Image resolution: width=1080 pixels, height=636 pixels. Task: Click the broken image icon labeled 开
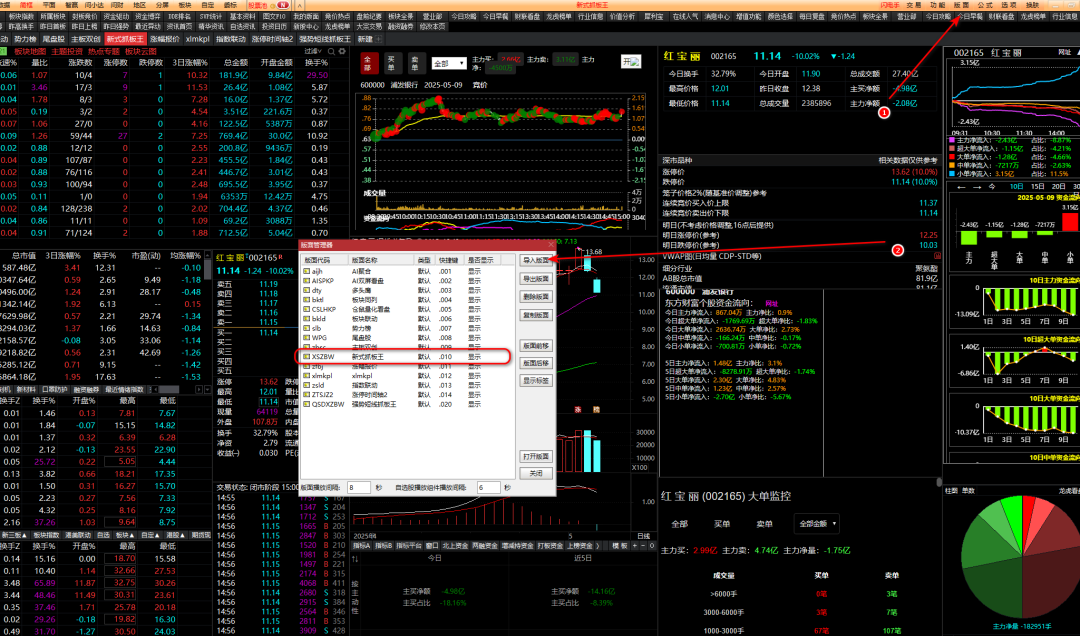click(x=631, y=61)
